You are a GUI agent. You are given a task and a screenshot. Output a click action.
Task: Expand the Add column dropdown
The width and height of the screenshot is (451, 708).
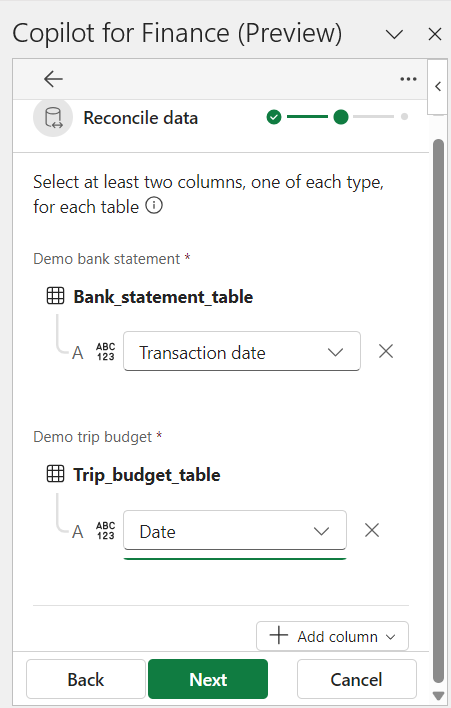click(332, 636)
